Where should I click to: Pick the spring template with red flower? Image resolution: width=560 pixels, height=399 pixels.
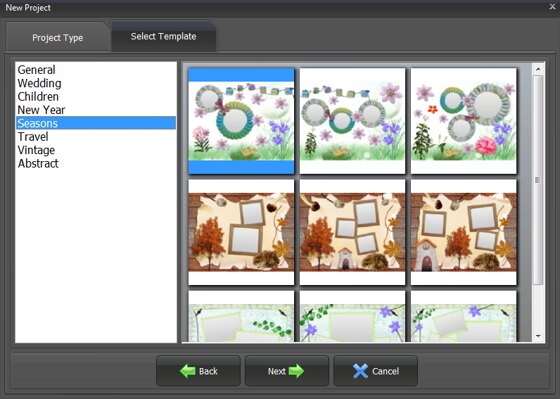[464, 121]
